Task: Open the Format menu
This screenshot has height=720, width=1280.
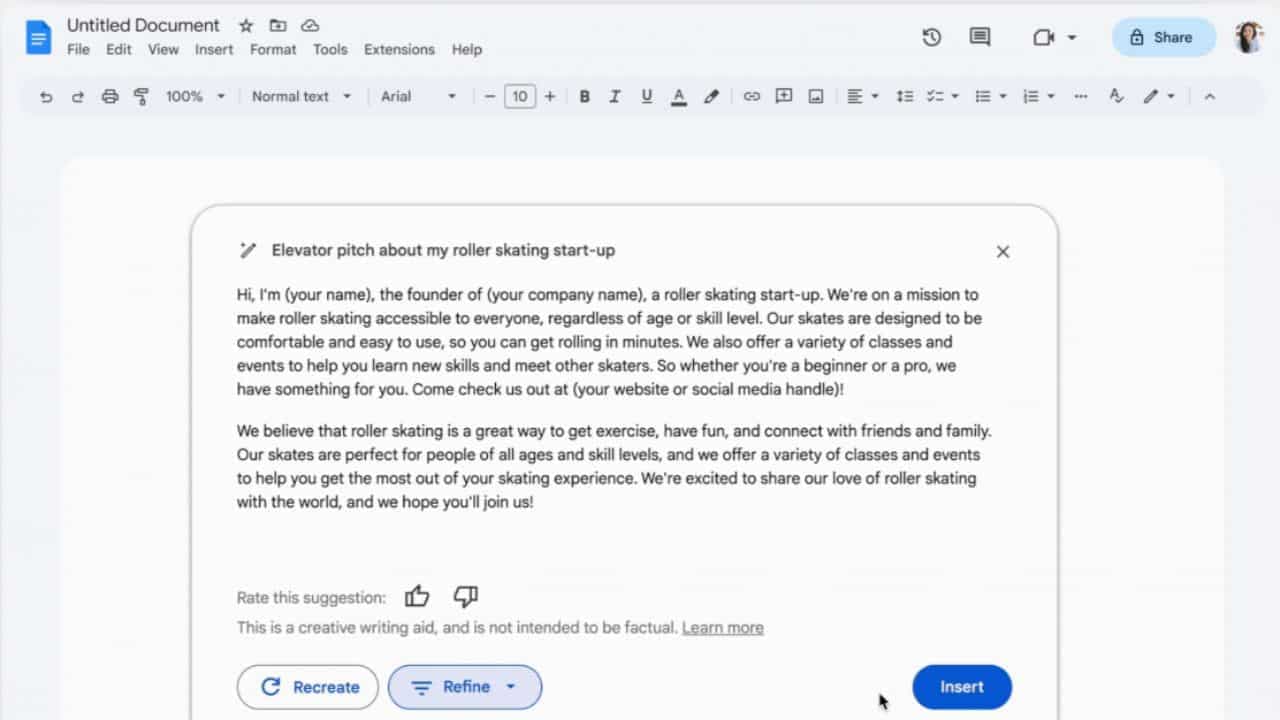Action: pyautogui.click(x=272, y=49)
